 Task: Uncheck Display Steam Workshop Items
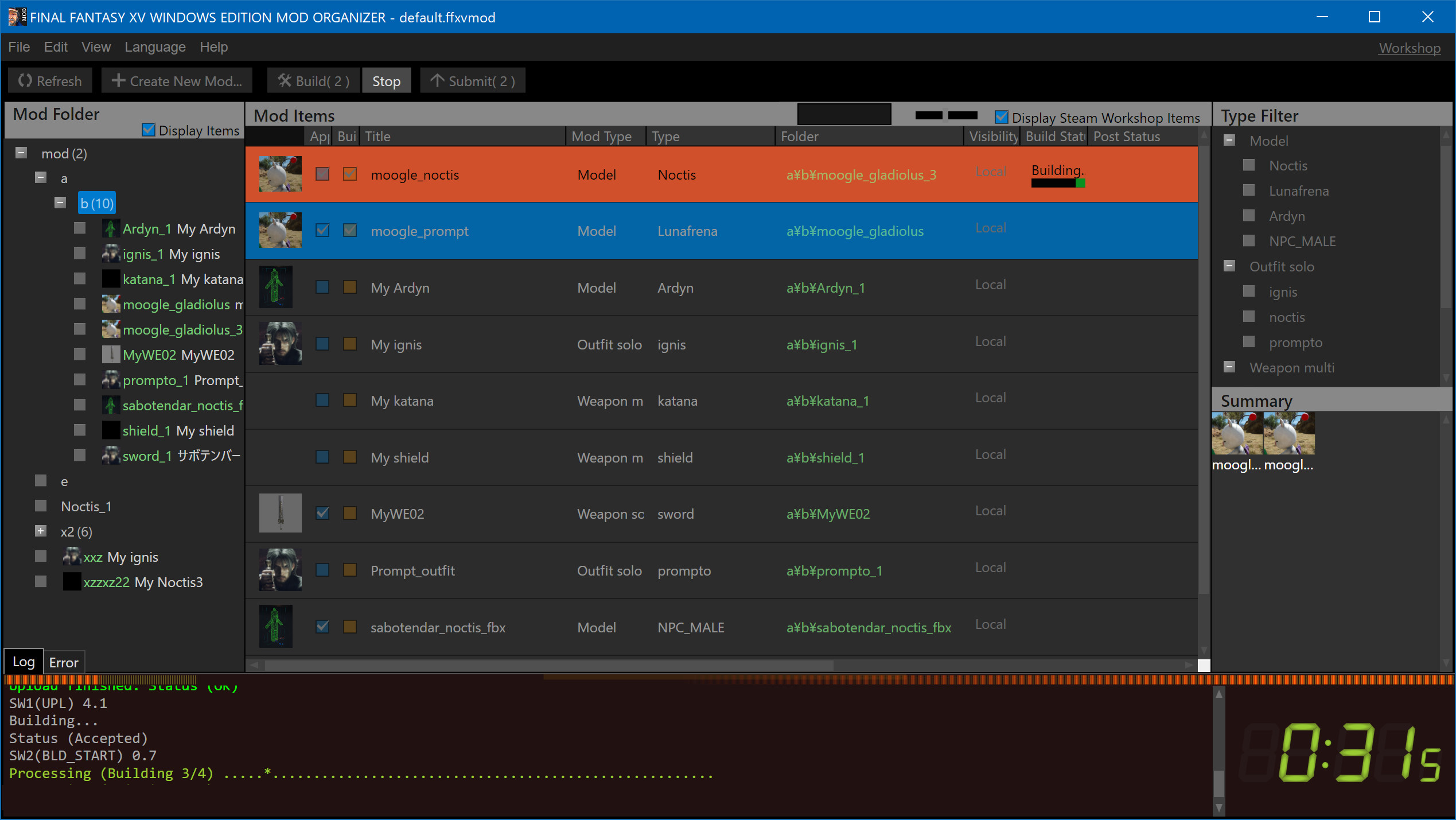[1002, 117]
